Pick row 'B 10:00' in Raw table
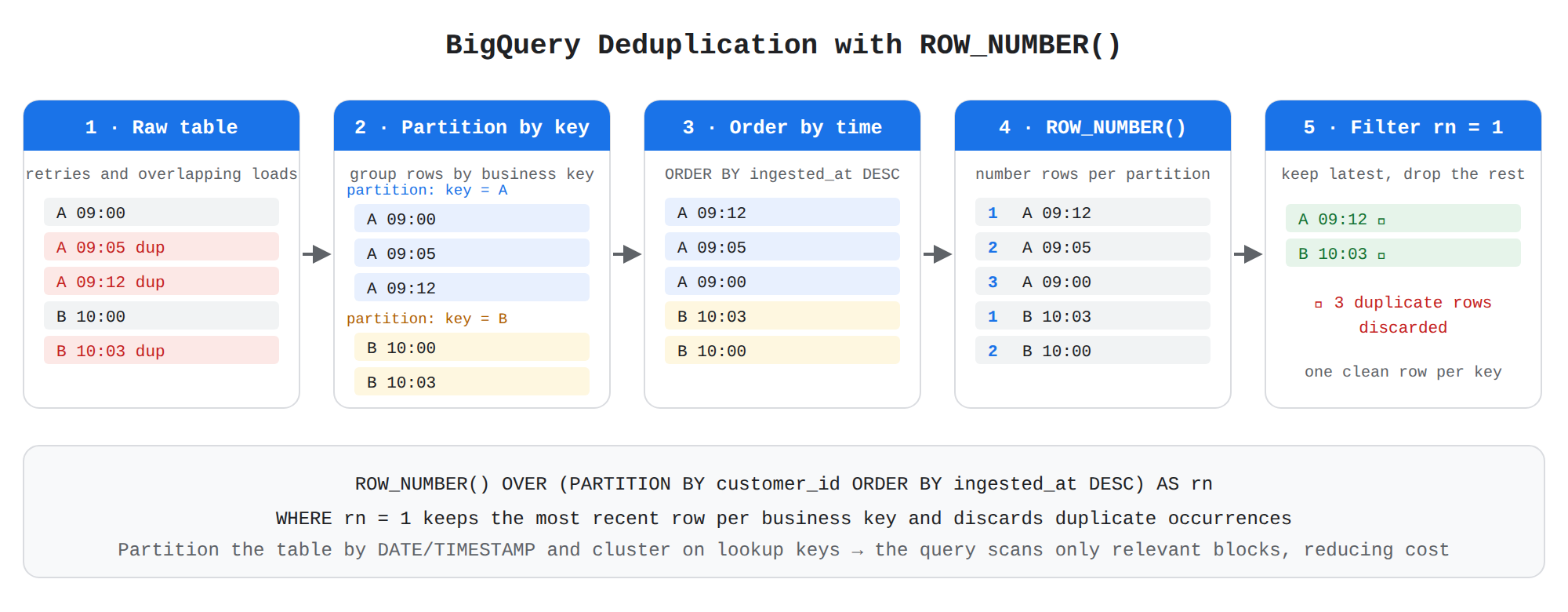Screen dimensions: 1568x612 (162, 315)
